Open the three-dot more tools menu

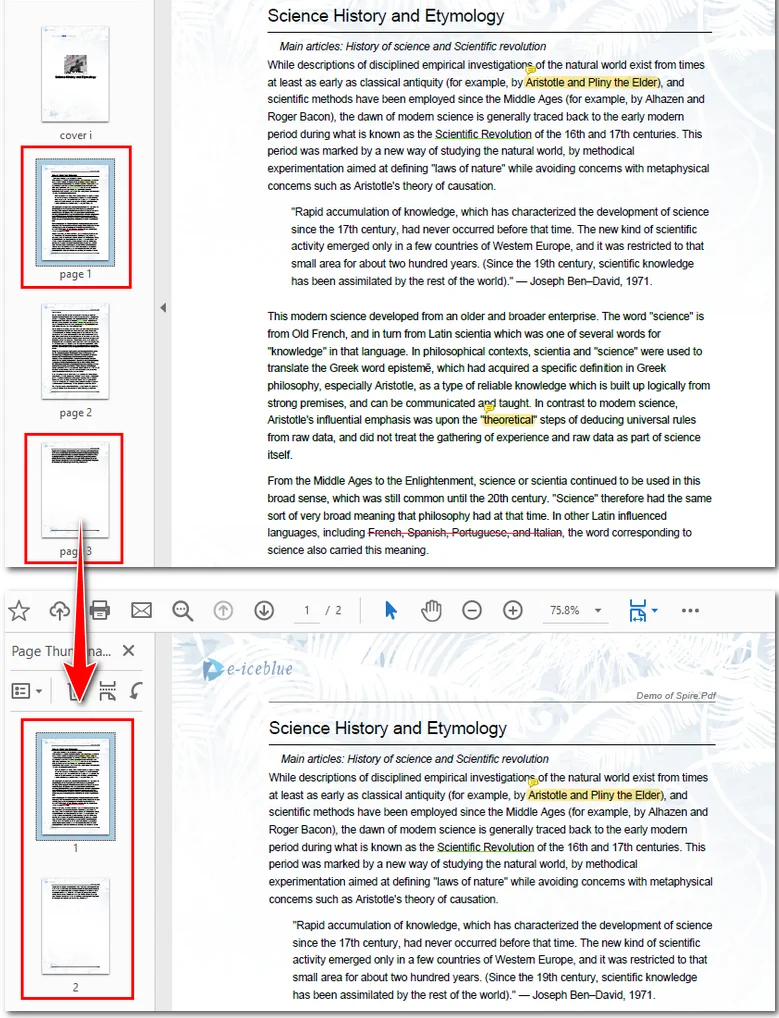[x=690, y=610]
